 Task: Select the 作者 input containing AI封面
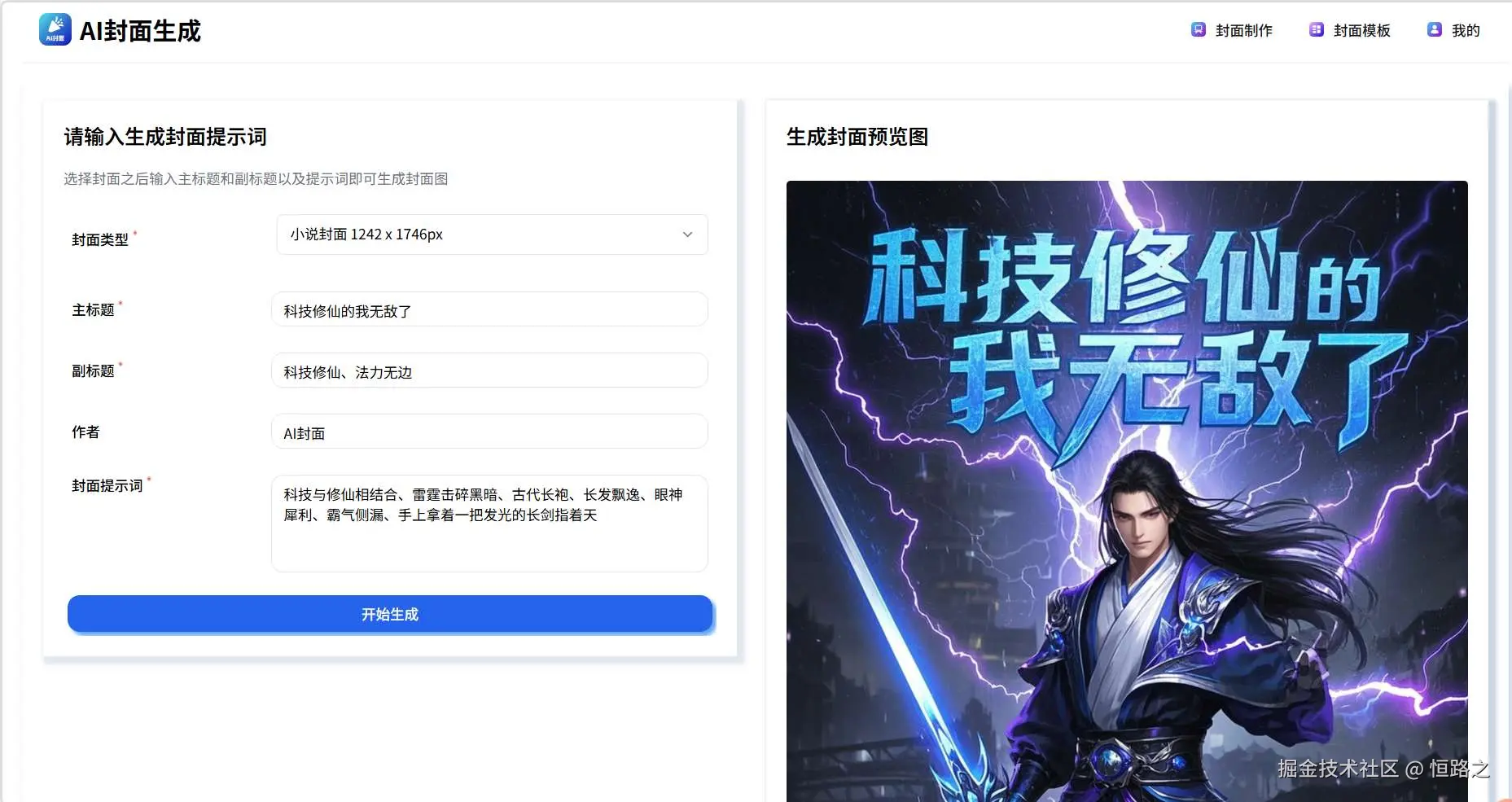click(489, 432)
